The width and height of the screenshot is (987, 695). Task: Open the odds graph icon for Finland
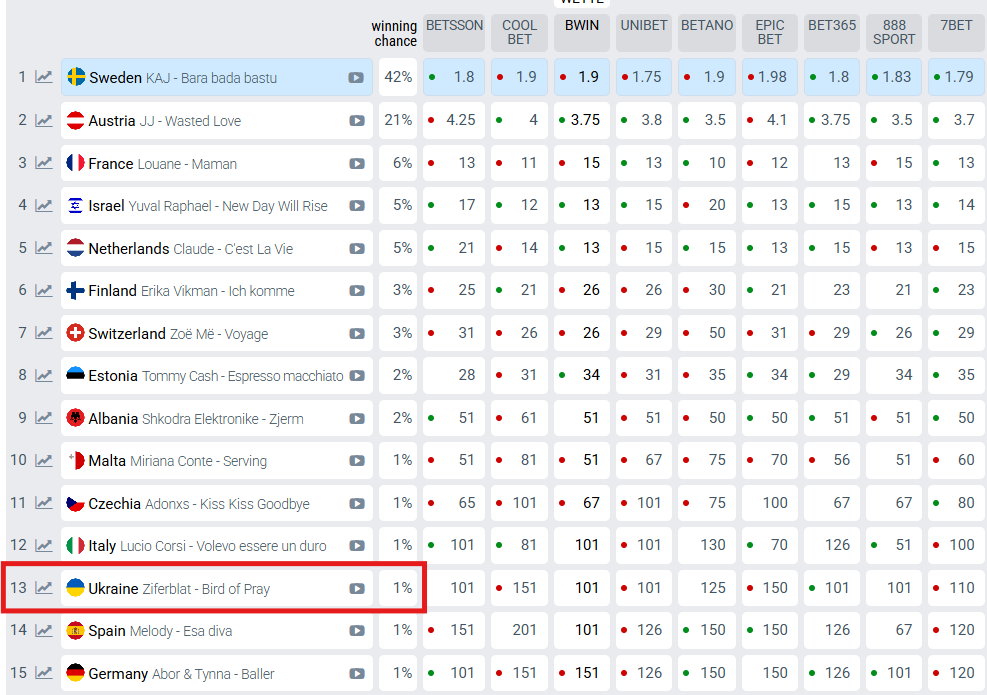coord(44,290)
